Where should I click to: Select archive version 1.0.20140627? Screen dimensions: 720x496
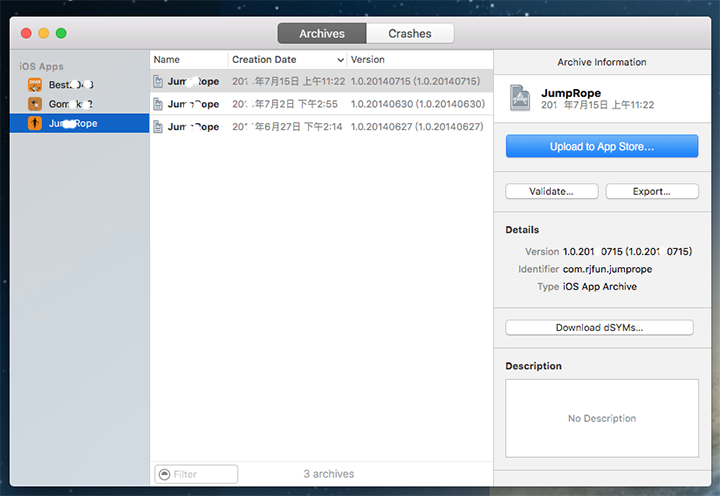tap(417, 127)
